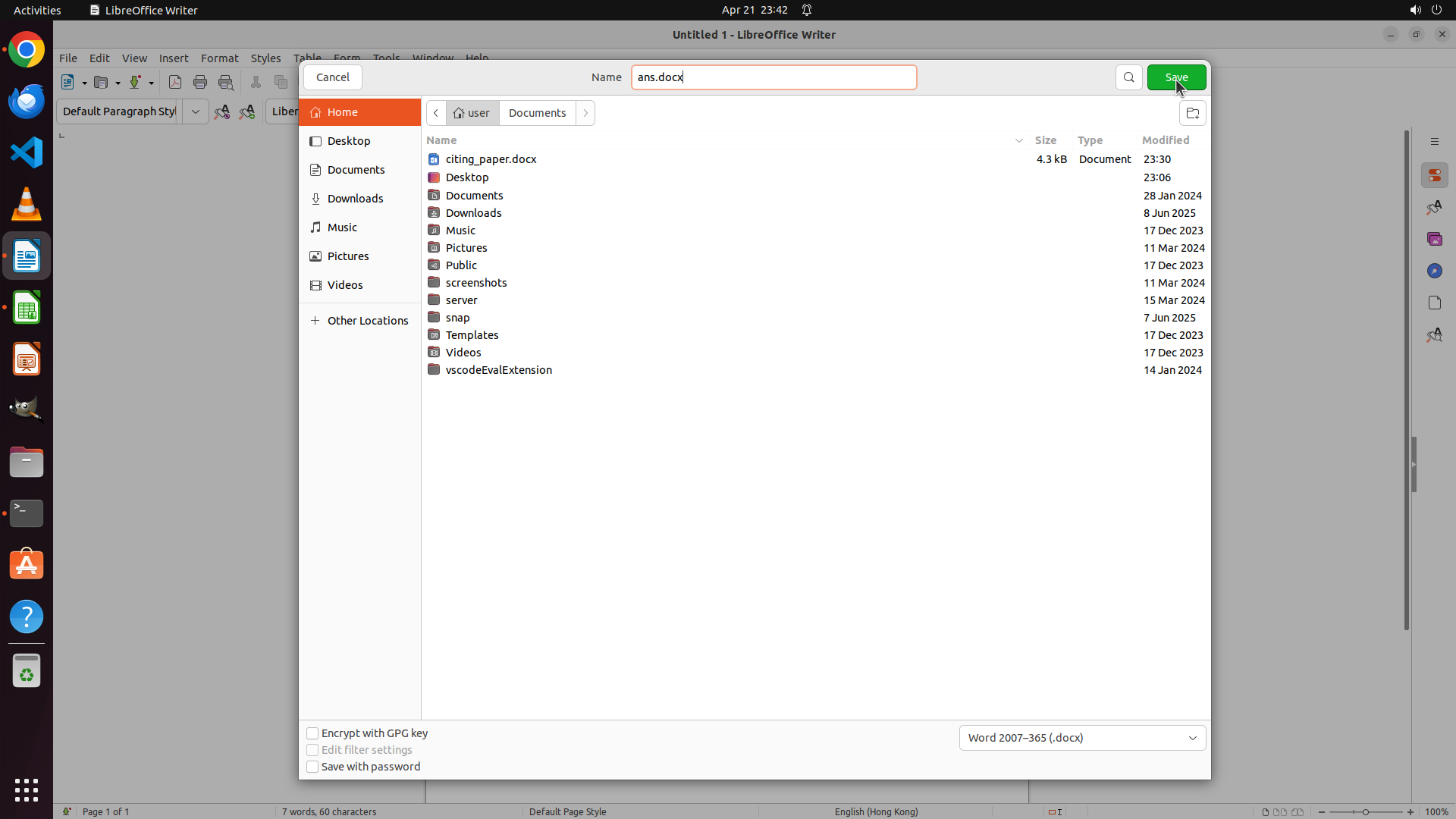The height and width of the screenshot is (819, 1456).
Task: Select the Documents breadcrumb tab
Action: pos(537,113)
